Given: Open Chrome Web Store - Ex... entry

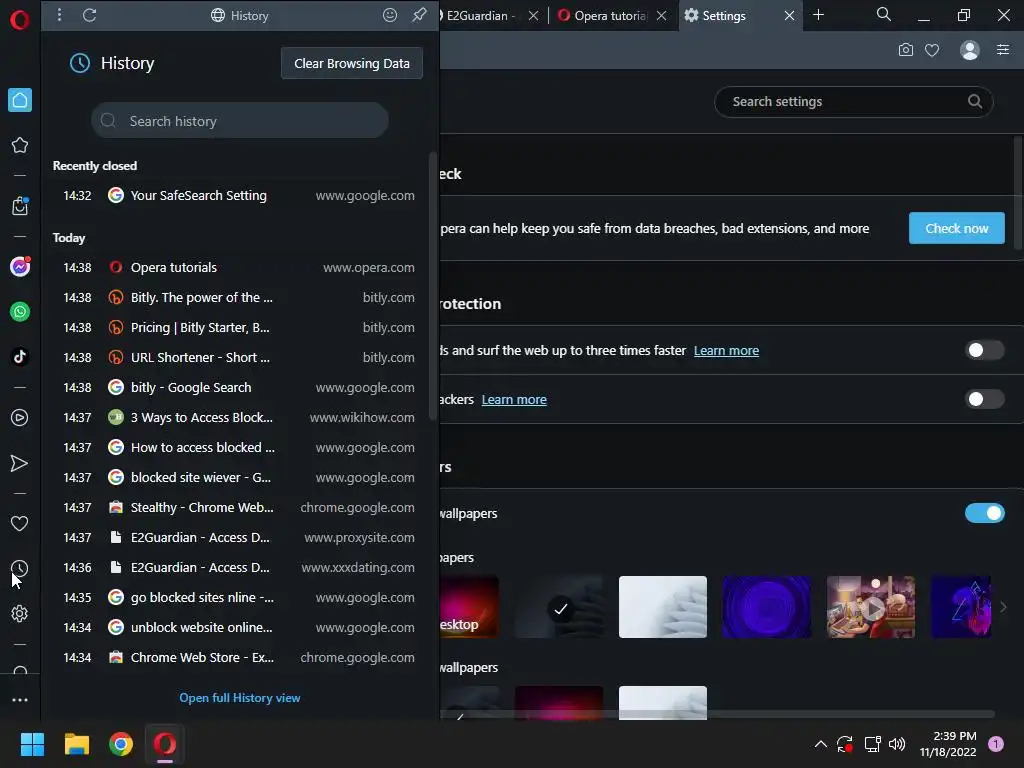Looking at the screenshot, I should (239, 658).
